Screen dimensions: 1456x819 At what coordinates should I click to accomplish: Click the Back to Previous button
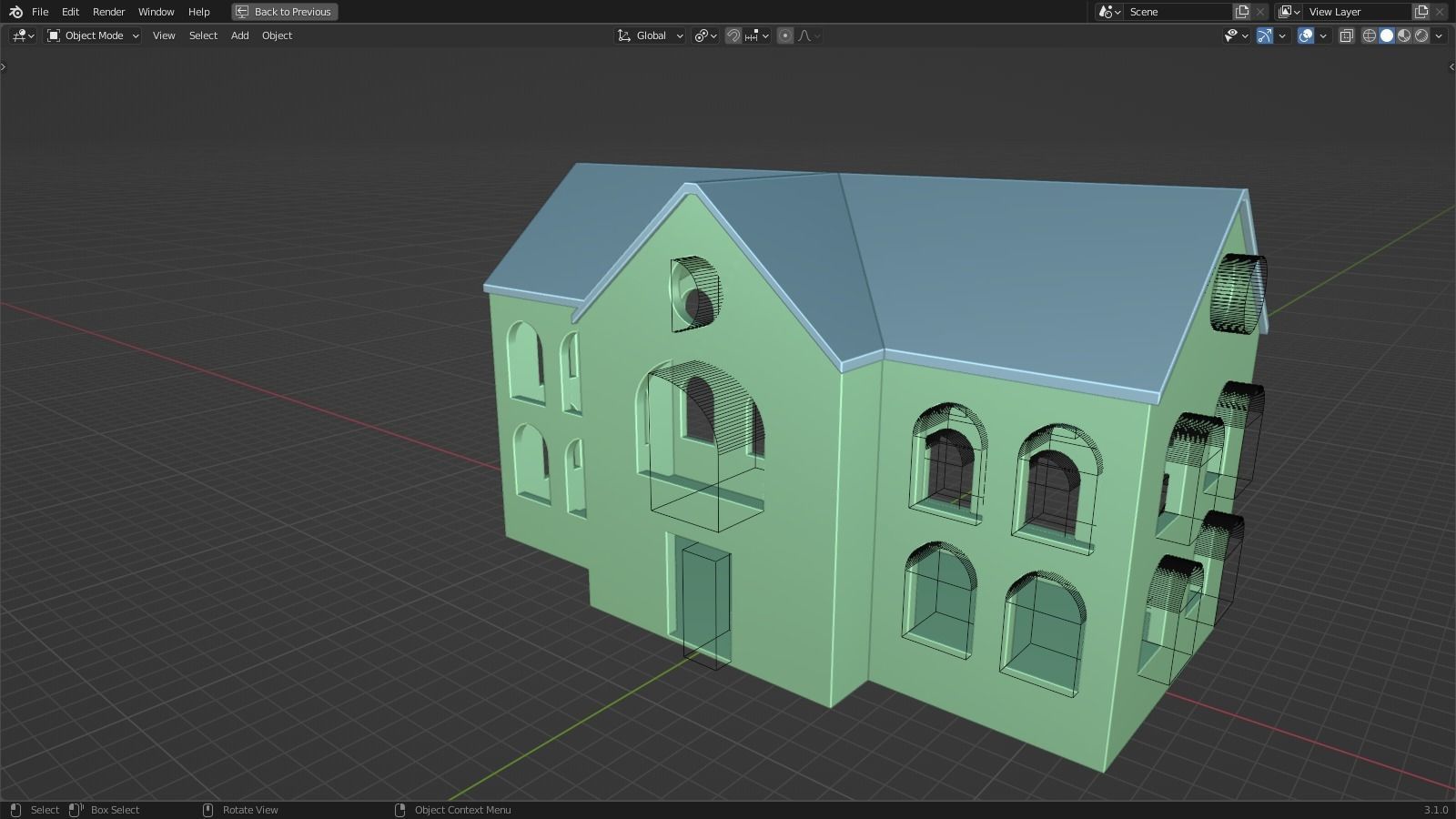[285, 12]
